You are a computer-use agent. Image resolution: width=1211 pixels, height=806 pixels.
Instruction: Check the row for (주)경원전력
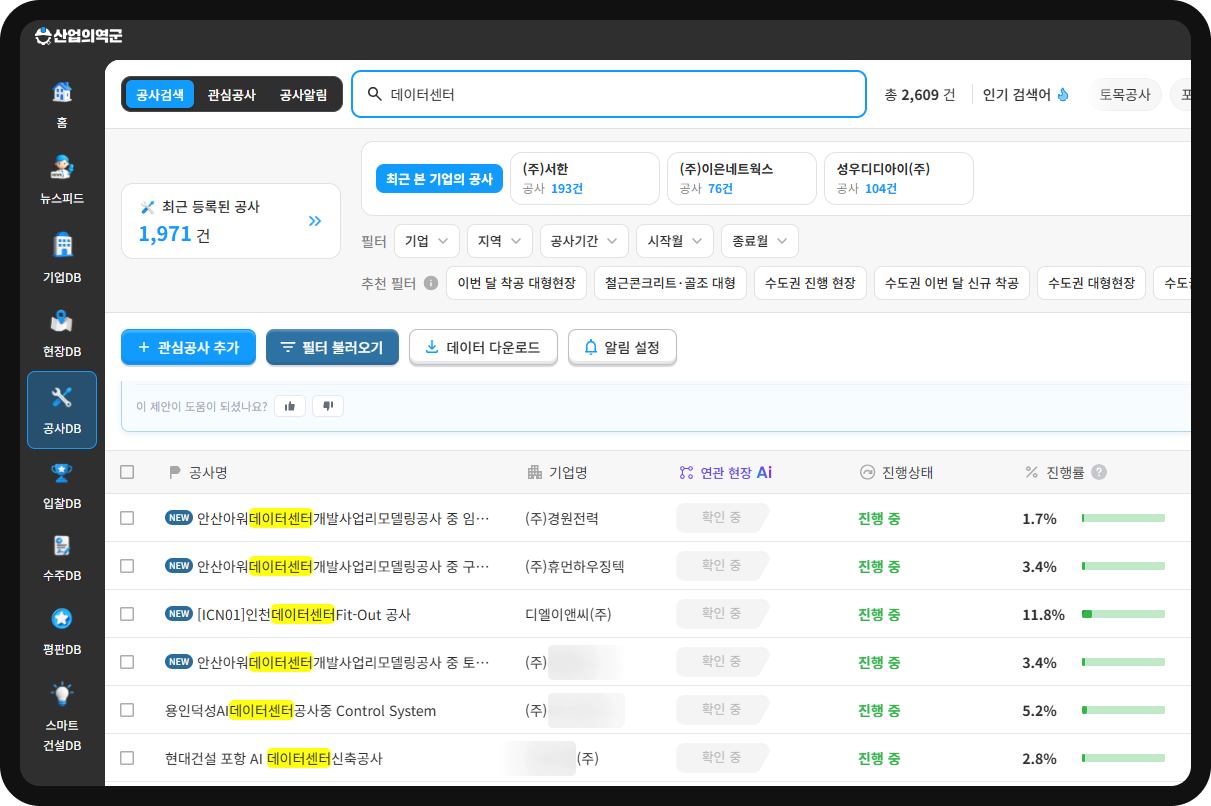[127, 518]
